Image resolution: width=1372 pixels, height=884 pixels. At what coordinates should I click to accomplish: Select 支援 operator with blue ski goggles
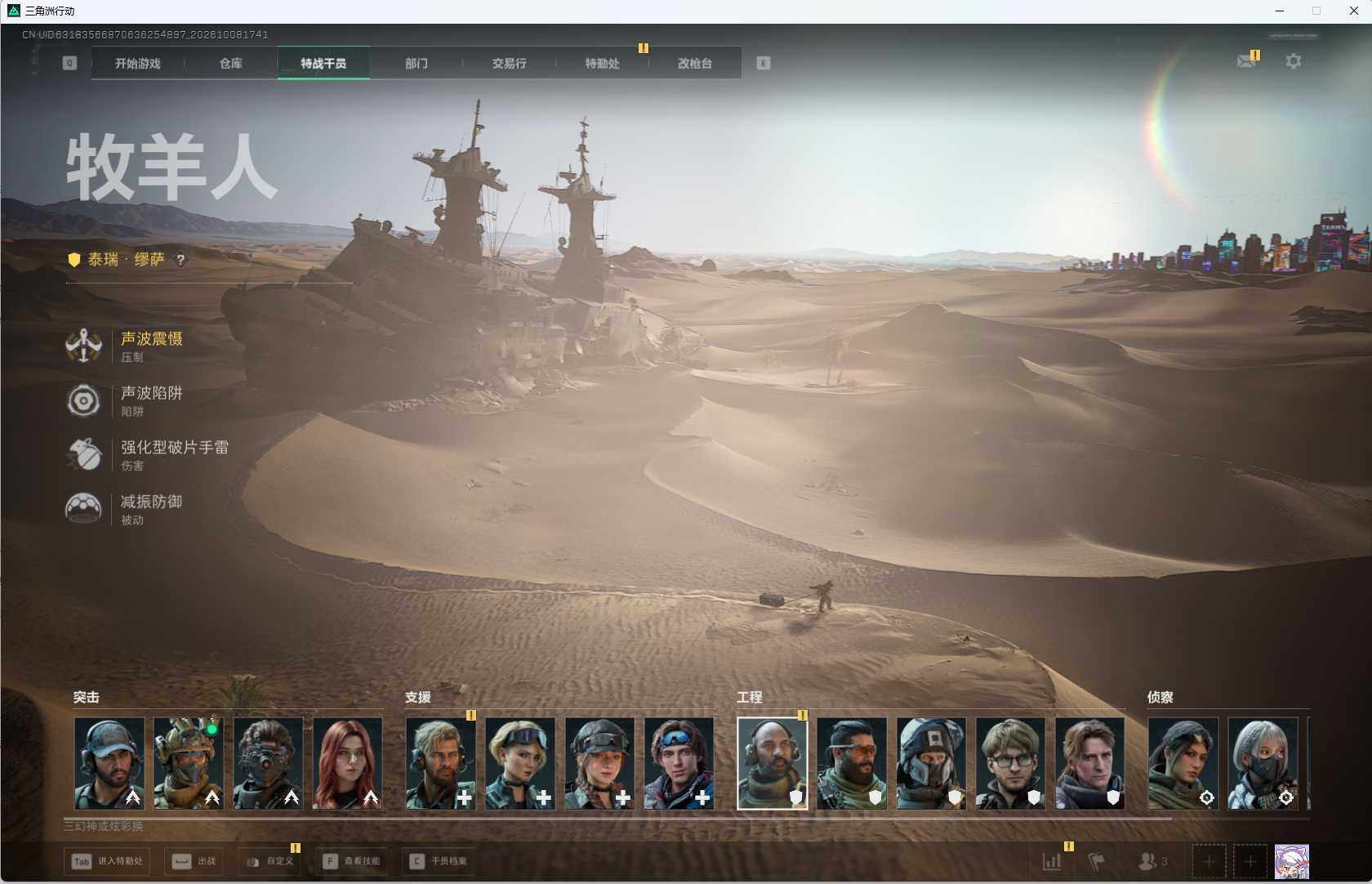point(679,764)
